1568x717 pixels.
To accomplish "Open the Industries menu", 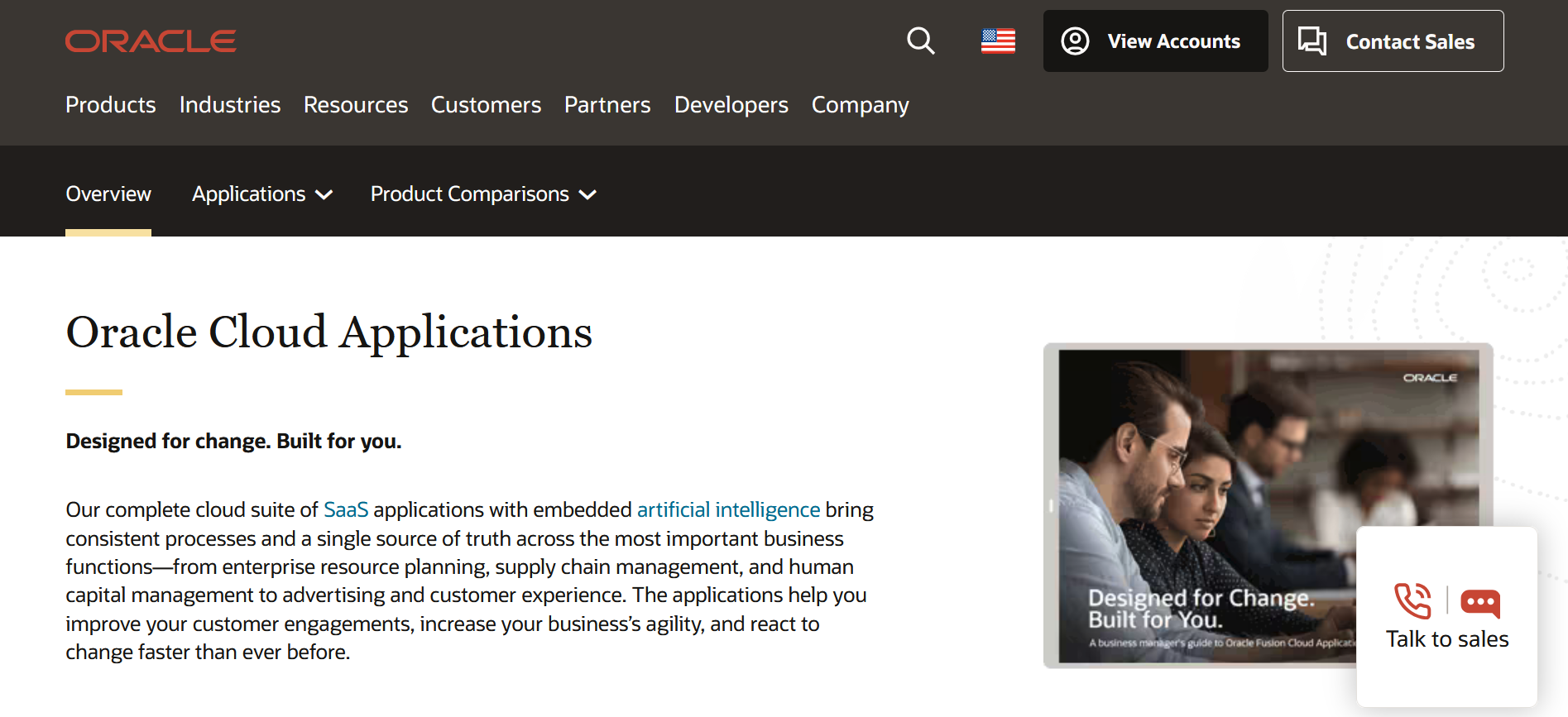I will (230, 105).
